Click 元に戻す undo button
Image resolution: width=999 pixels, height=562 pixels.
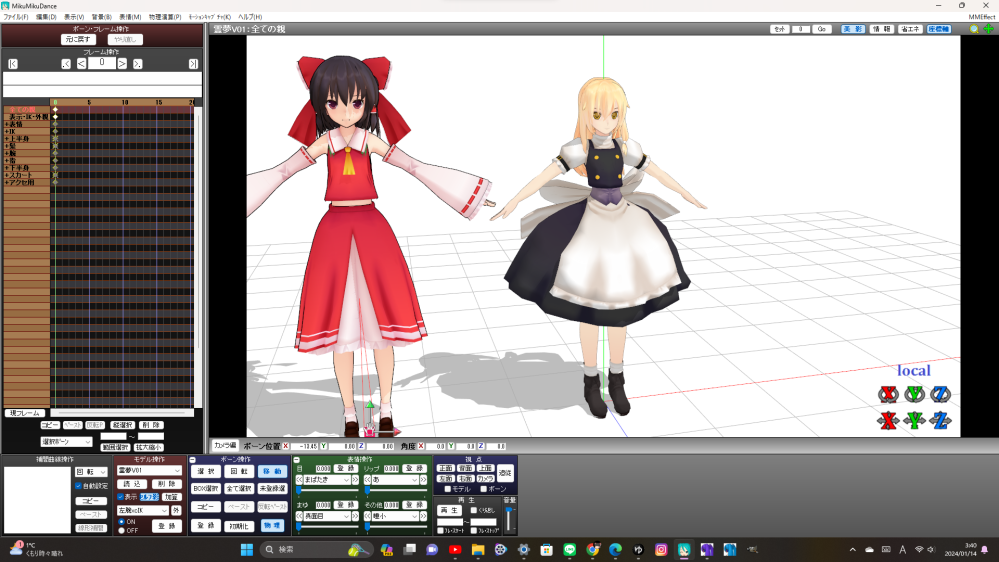(x=78, y=40)
